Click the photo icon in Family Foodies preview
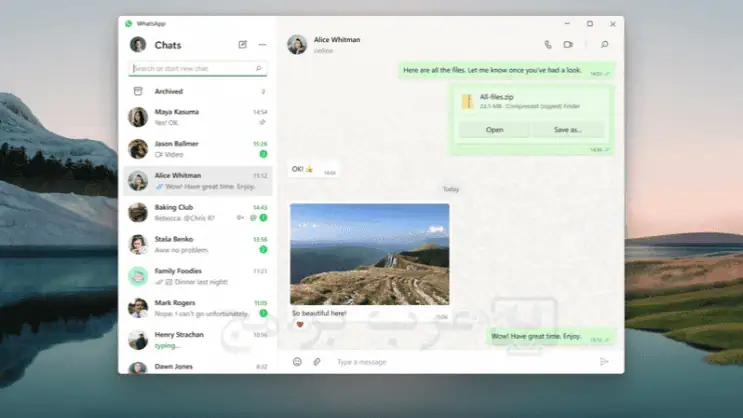743x418 pixels. click(x=169, y=282)
